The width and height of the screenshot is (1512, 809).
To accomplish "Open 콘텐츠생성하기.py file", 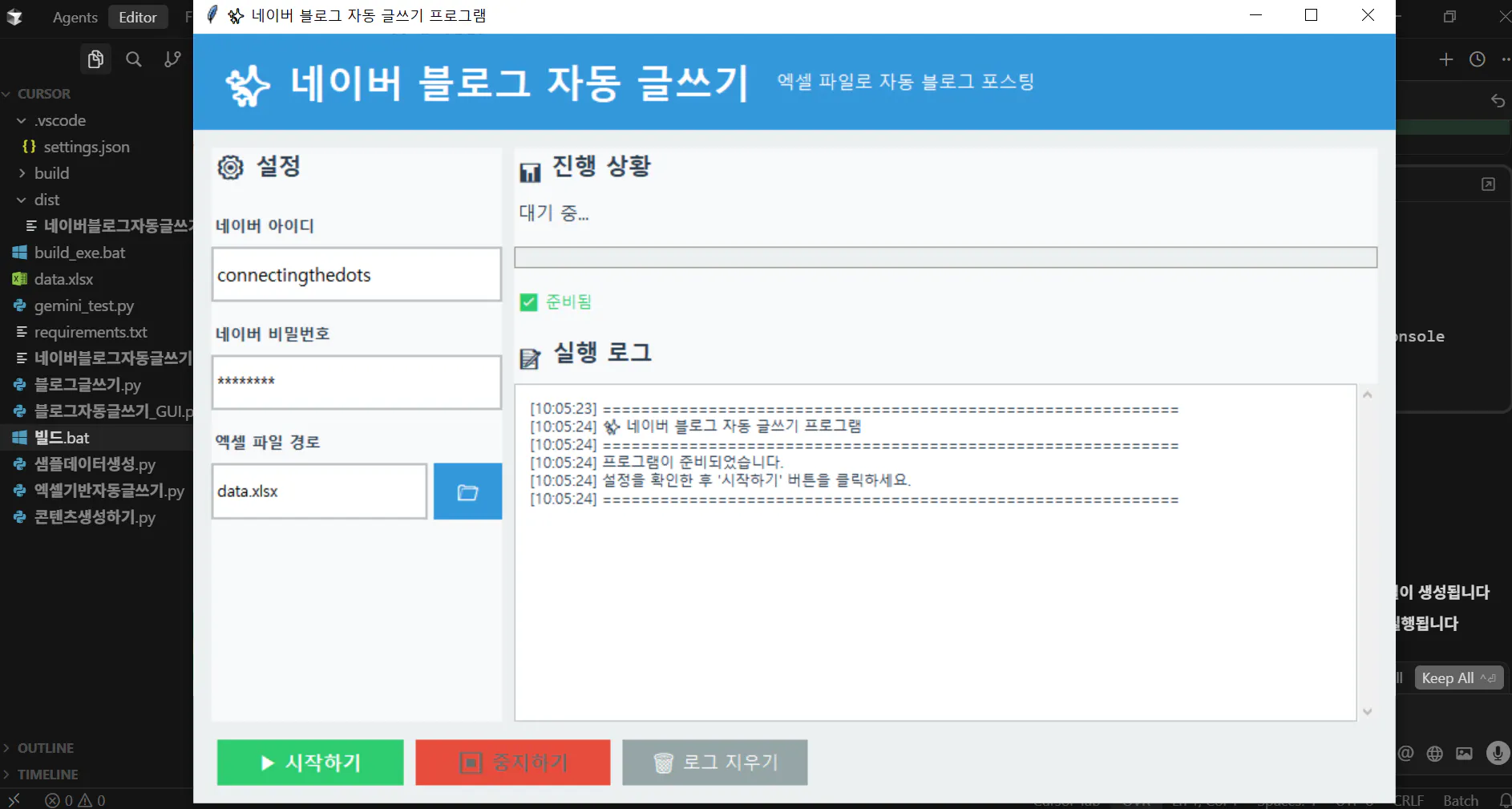I will point(96,517).
